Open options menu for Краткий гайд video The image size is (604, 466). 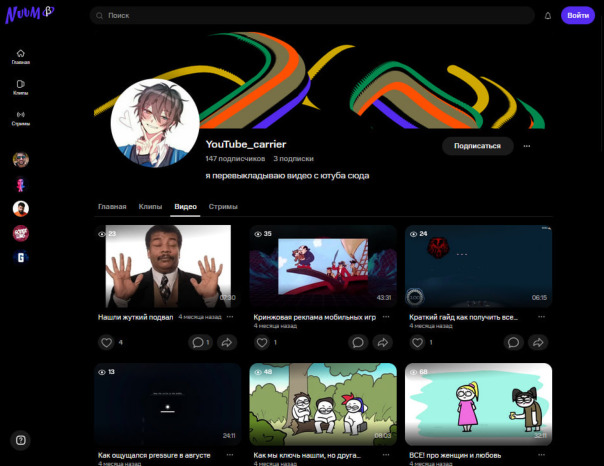[541, 317]
